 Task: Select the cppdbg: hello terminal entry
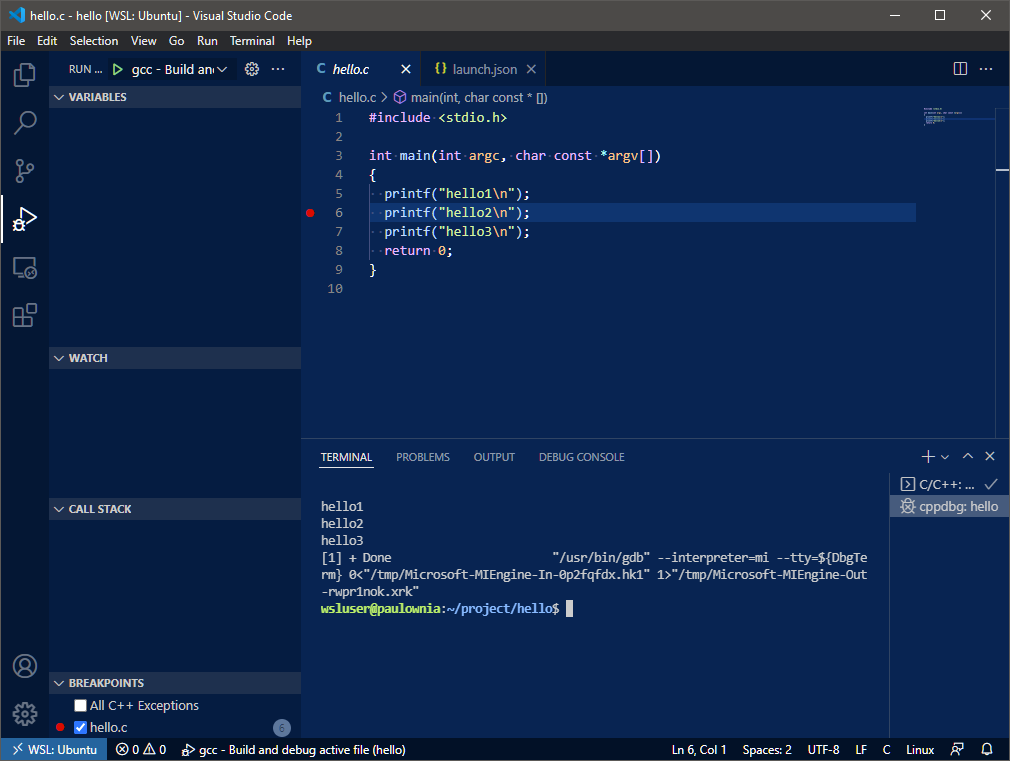tap(949, 506)
